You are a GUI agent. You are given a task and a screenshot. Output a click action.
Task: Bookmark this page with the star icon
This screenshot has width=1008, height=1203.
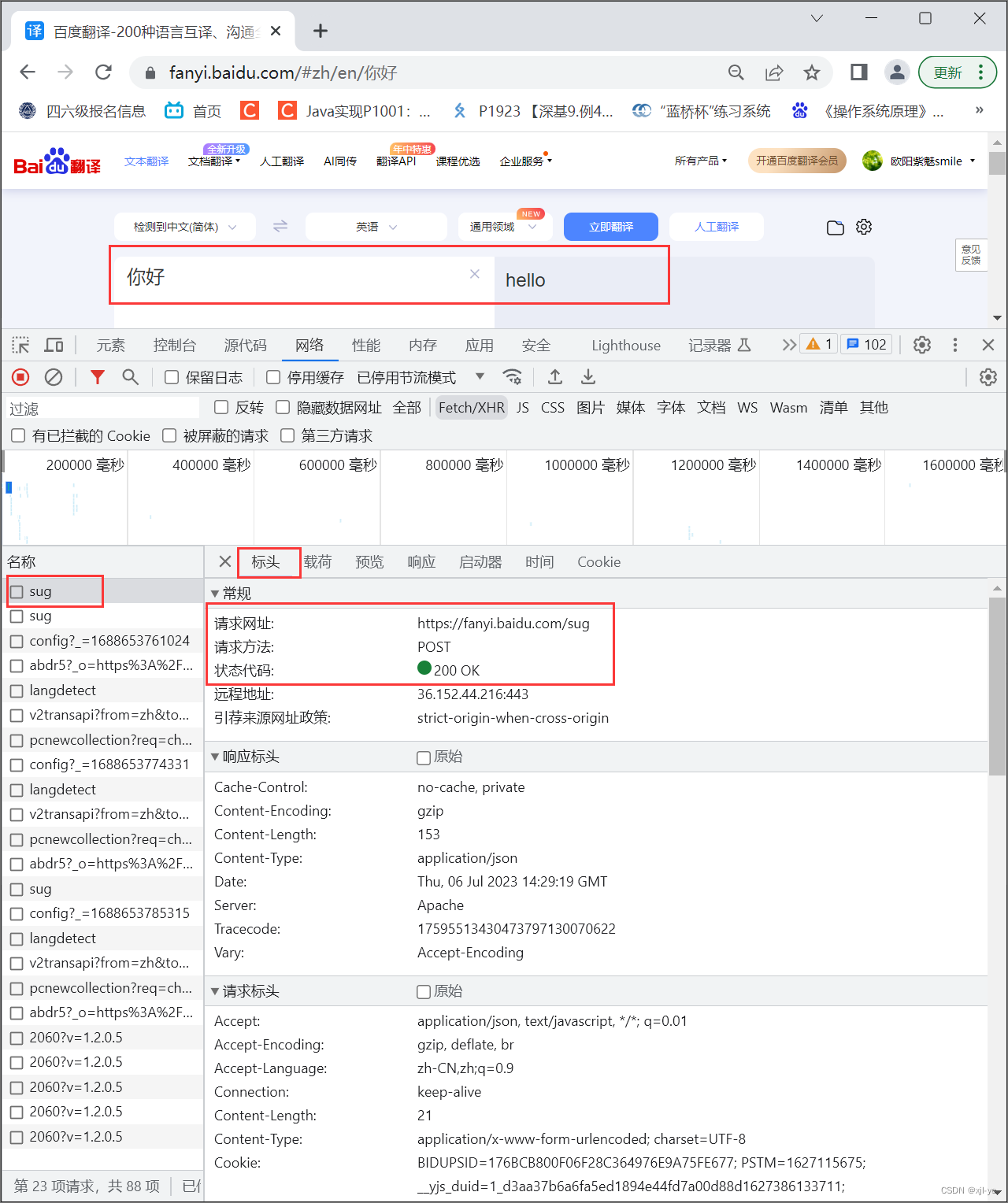tap(812, 72)
